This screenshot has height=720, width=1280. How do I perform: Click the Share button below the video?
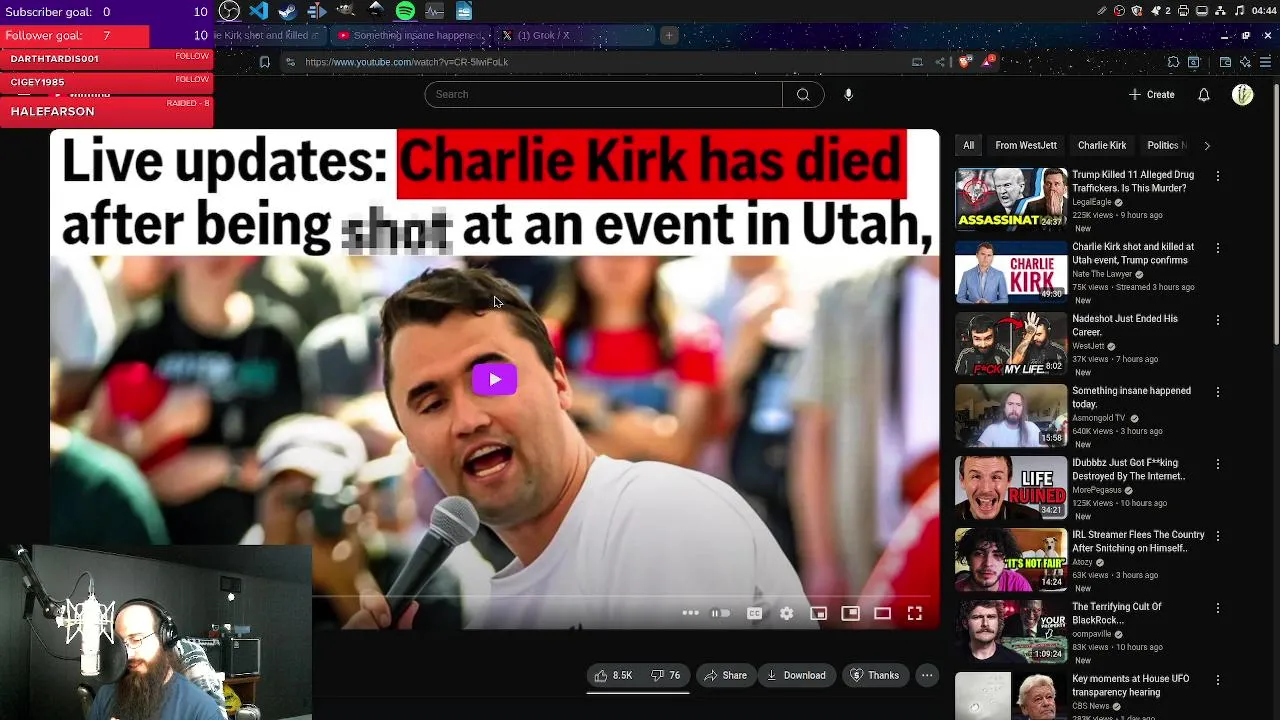[x=726, y=675]
